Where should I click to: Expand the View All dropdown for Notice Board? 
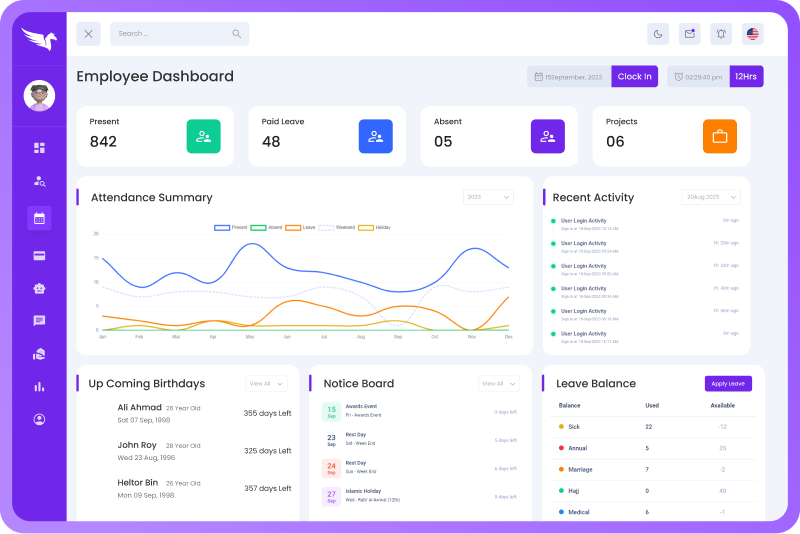click(x=498, y=383)
